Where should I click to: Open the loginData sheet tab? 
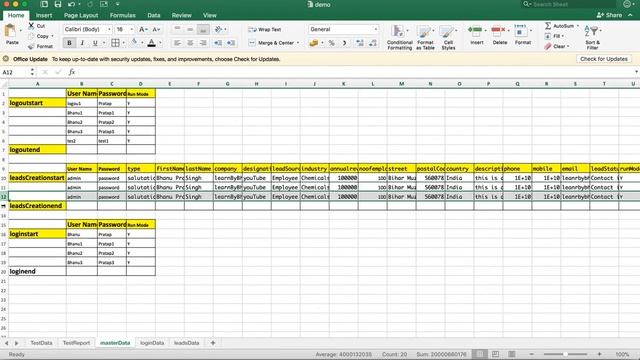click(x=152, y=343)
